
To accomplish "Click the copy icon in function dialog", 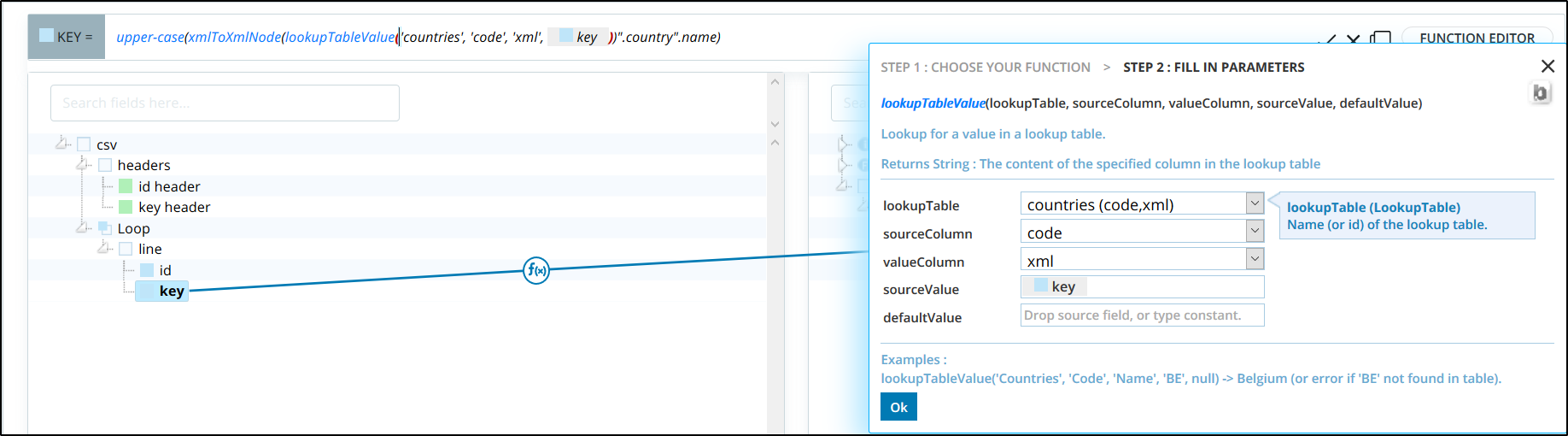I will pyautogui.click(x=1540, y=93).
